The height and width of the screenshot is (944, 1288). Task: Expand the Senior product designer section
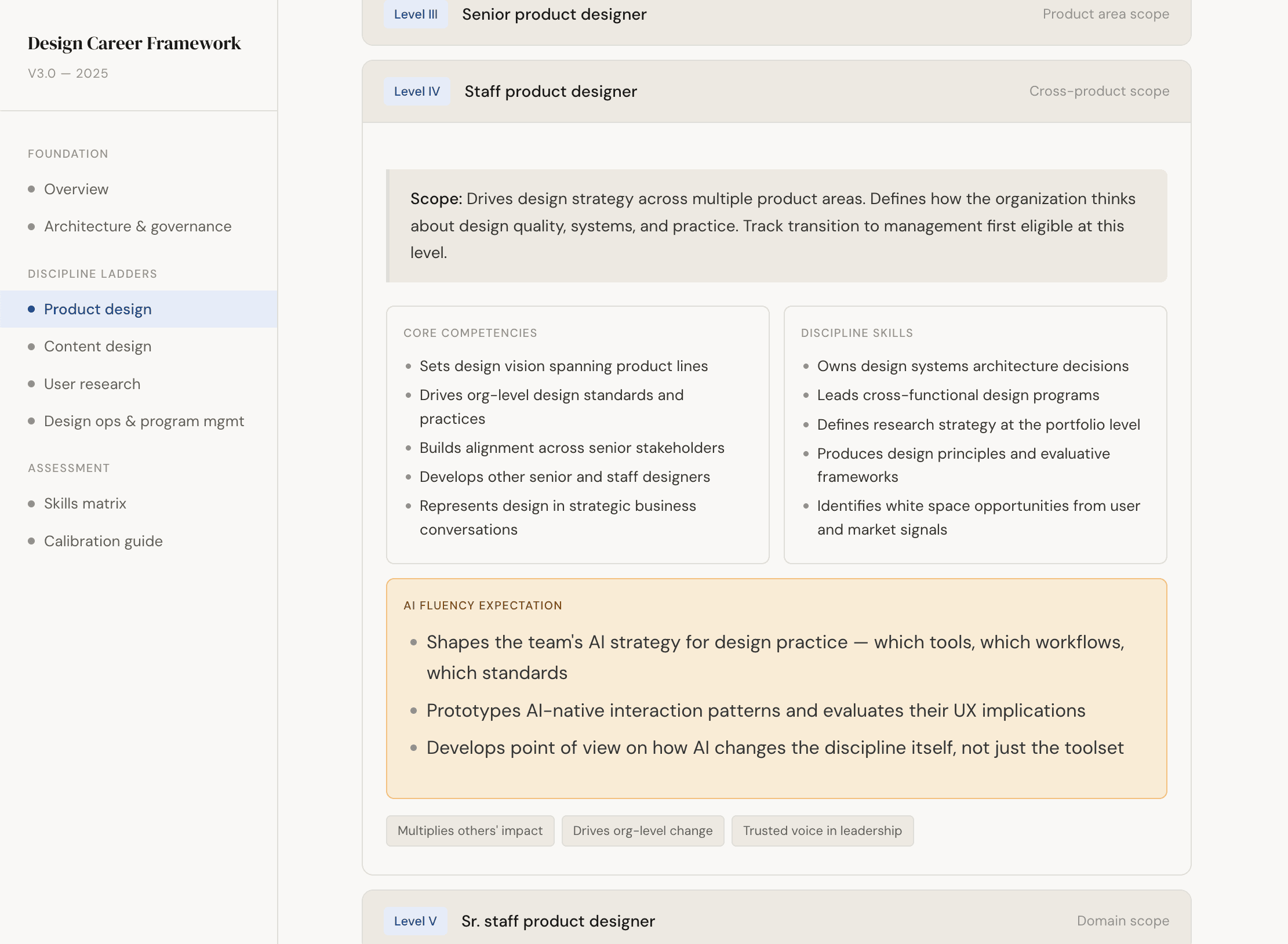554,14
